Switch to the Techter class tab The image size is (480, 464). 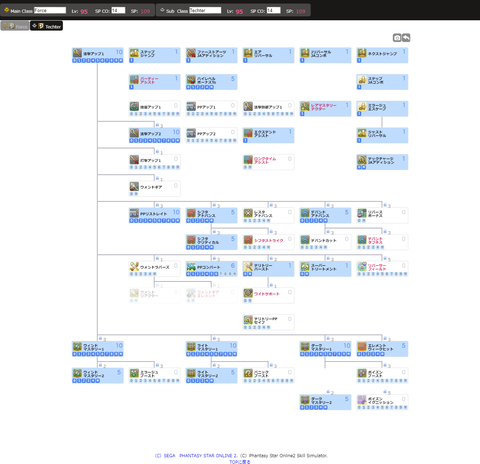point(46,26)
